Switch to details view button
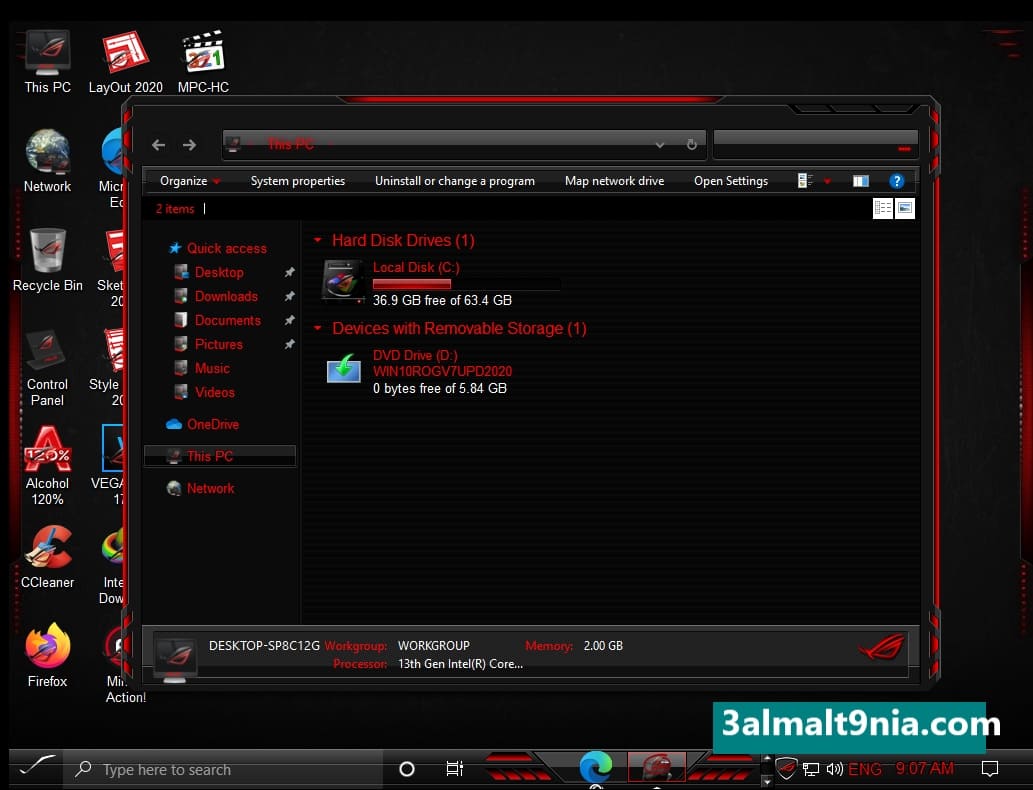 (882, 208)
